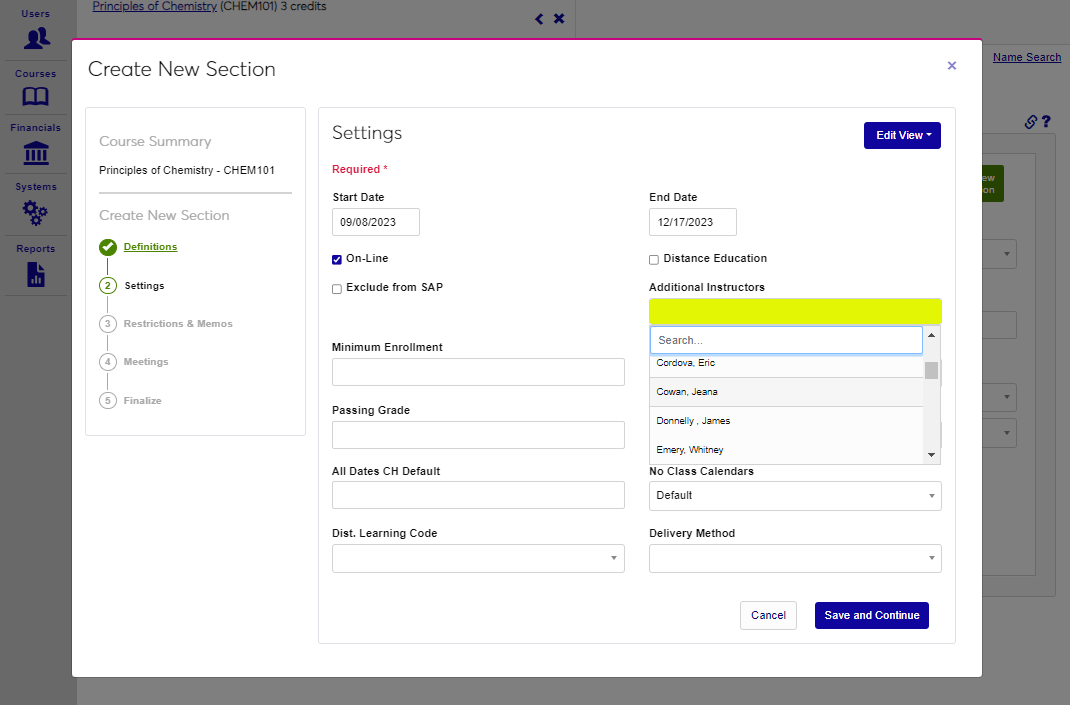Click the Save and Continue button

(x=871, y=616)
